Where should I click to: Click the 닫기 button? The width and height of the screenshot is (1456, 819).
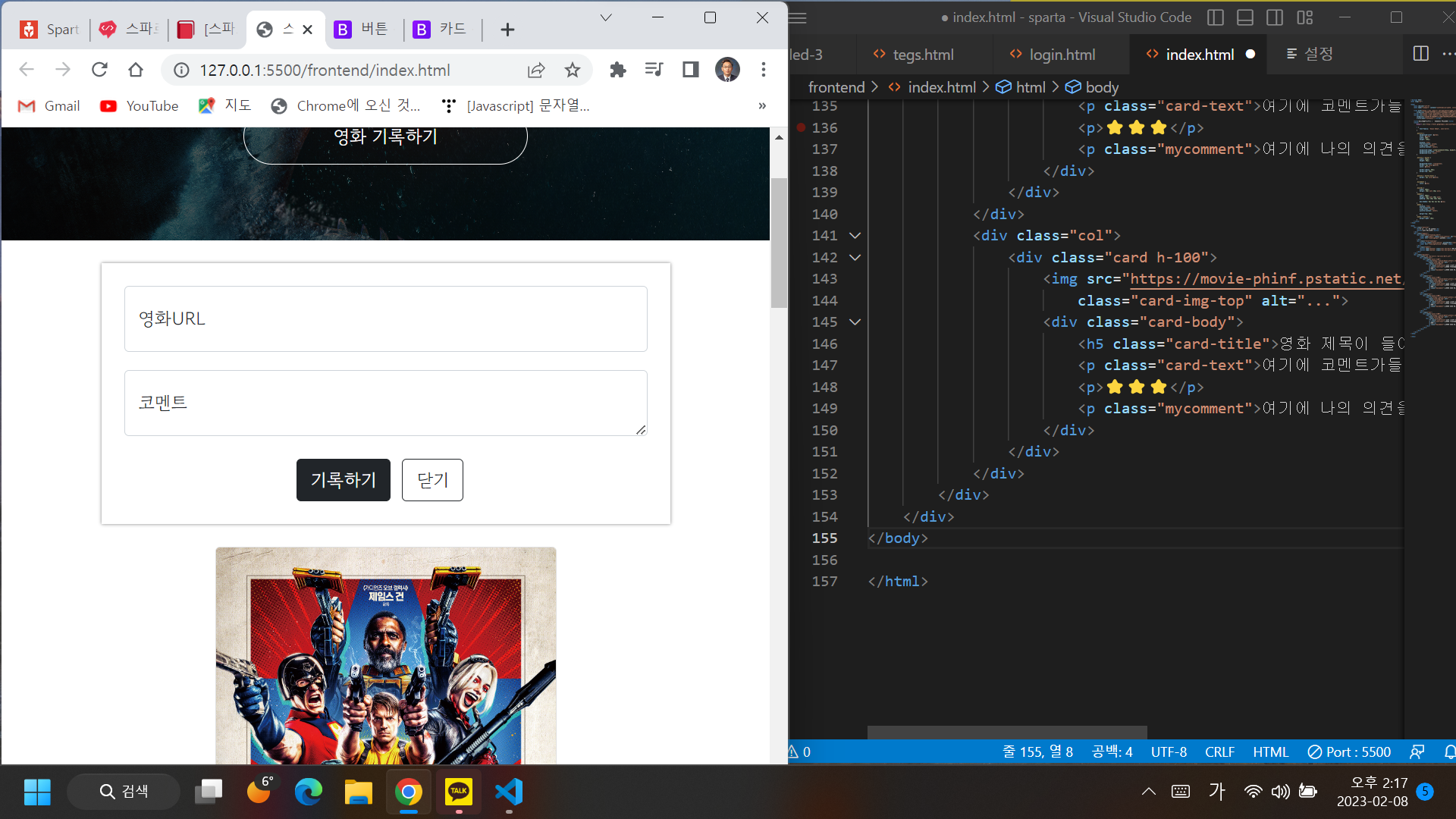432,480
